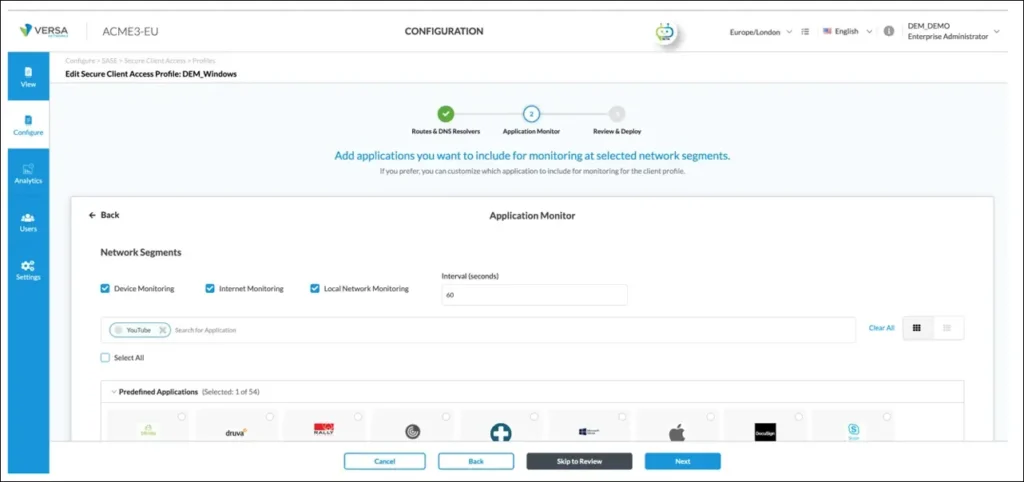
Task: Open View in the left sidebar
Action: [x=28, y=77]
